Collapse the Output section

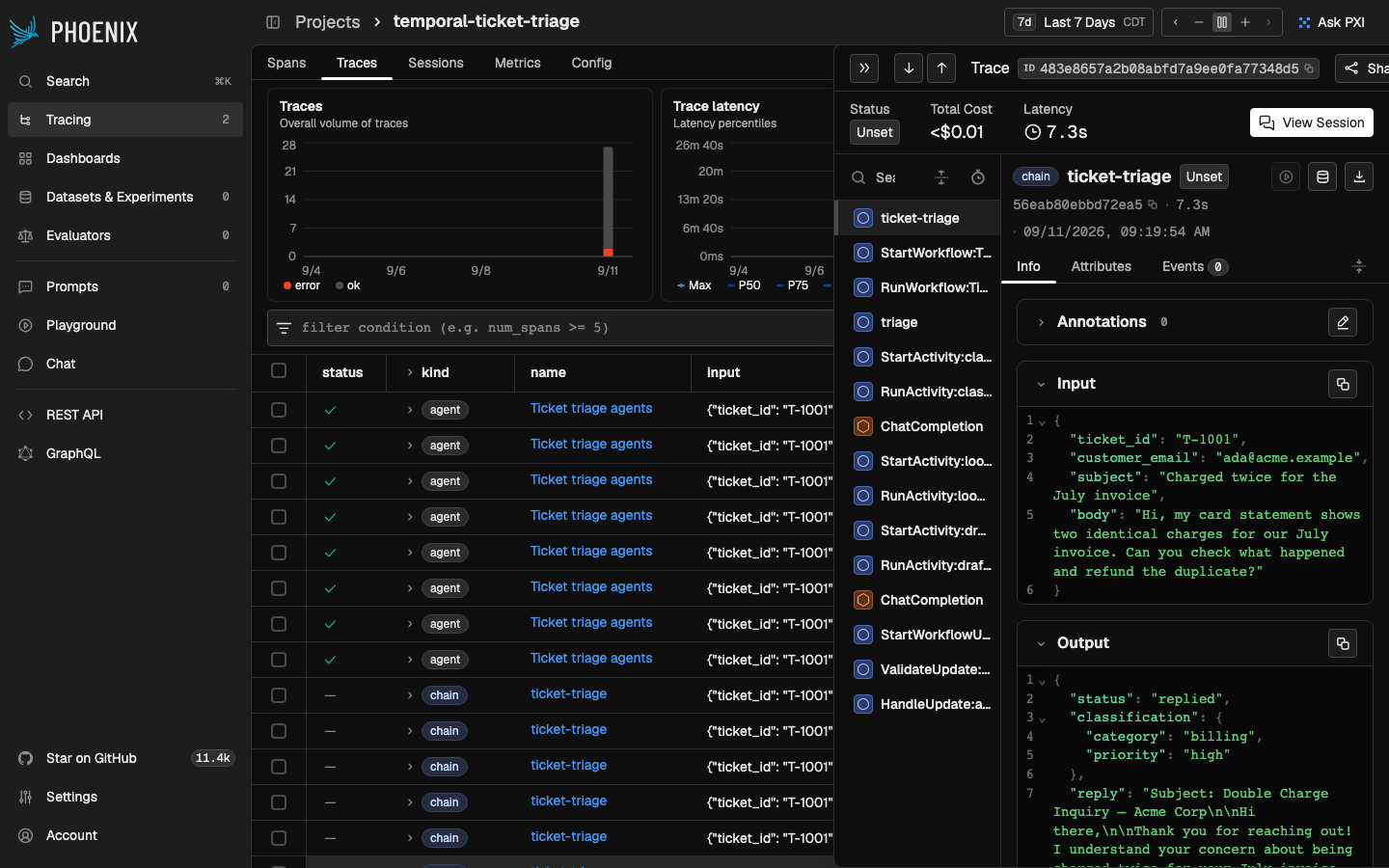(x=1041, y=643)
